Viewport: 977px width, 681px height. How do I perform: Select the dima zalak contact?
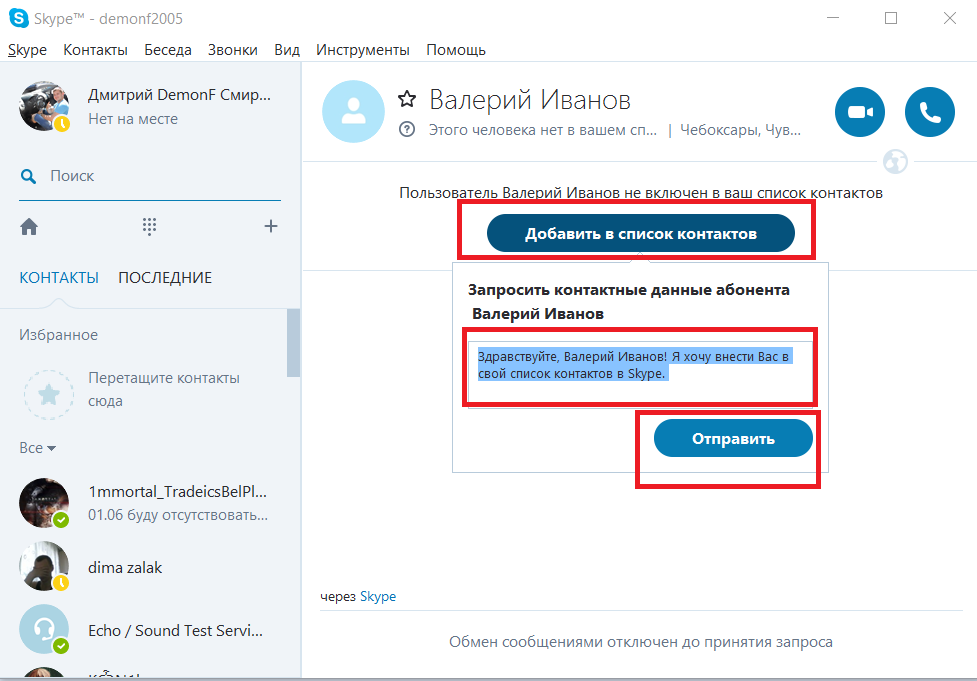(125, 567)
